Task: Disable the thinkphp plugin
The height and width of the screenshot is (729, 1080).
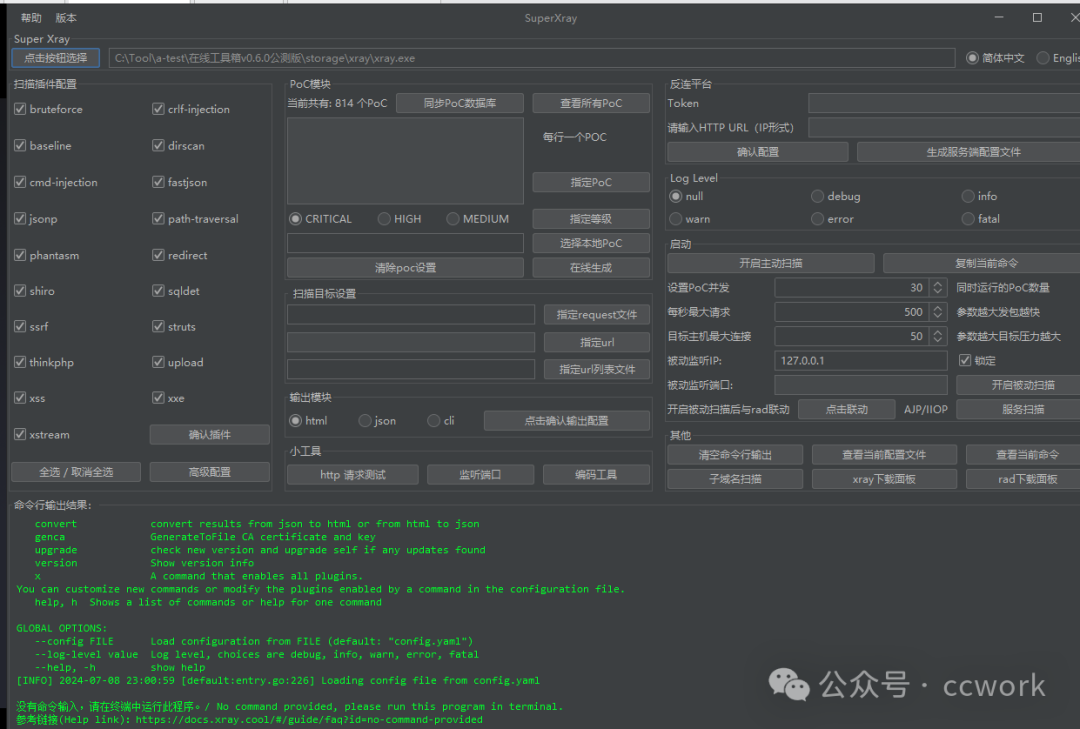Action: pyautogui.click(x=20, y=362)
